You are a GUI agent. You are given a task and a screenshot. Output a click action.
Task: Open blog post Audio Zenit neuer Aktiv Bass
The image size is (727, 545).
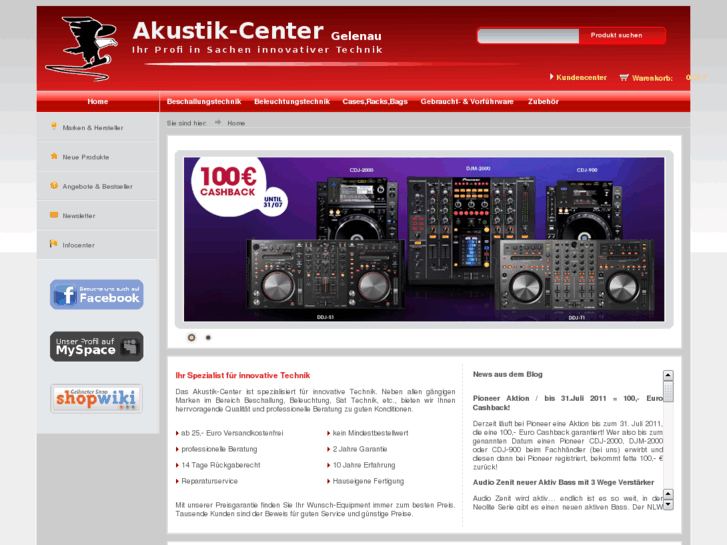tap(563, 482)
